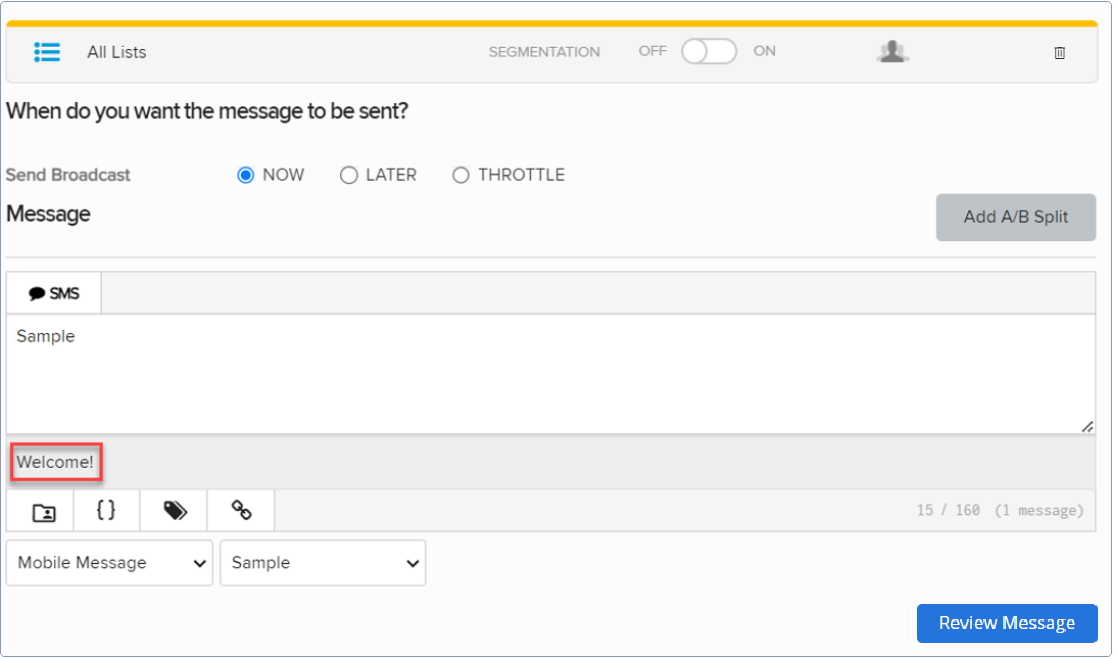This screenshot has height=659, width=1117.
Task: Click the list icon beside All Lists
Action: (x=47, y=52)
